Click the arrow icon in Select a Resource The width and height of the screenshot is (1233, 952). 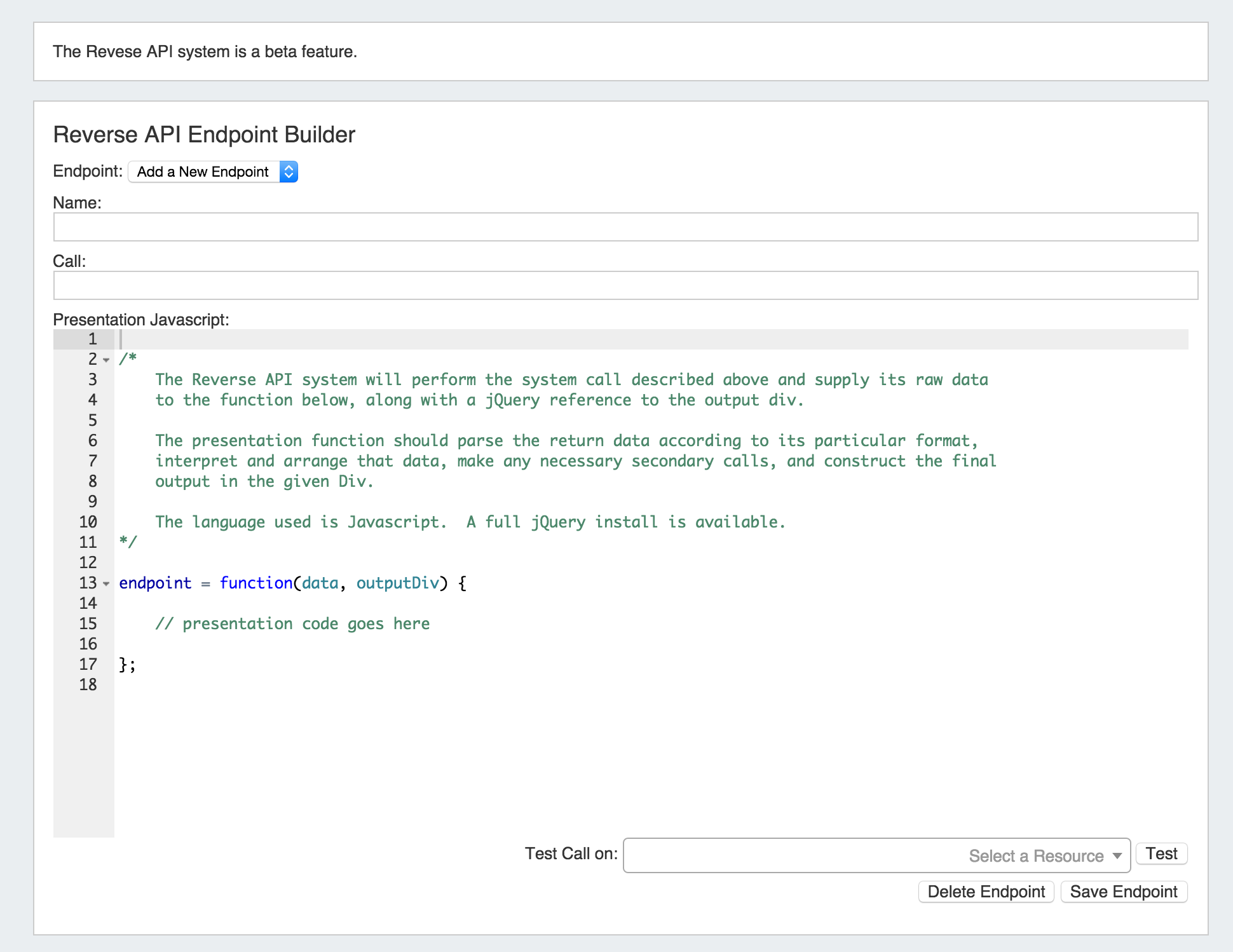click(1117, 856)
